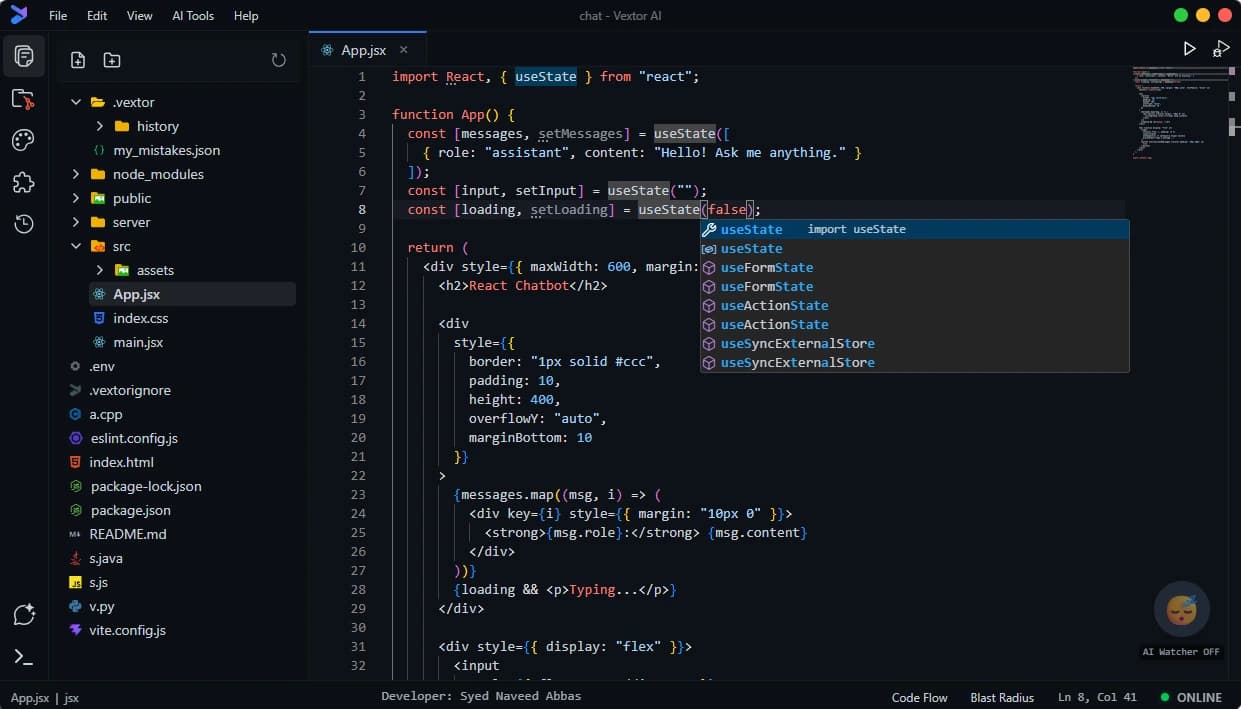This screenshot has width=1241, height=709.
Task: Click the Python icon of v.py
Action: [x=75, y=606]
